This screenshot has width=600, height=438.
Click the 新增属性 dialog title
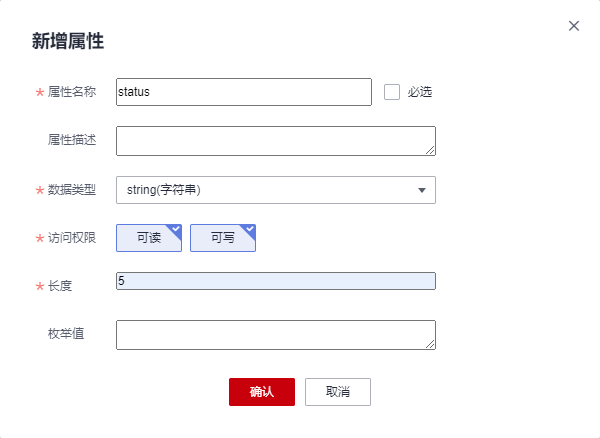[x=68, y=42]
